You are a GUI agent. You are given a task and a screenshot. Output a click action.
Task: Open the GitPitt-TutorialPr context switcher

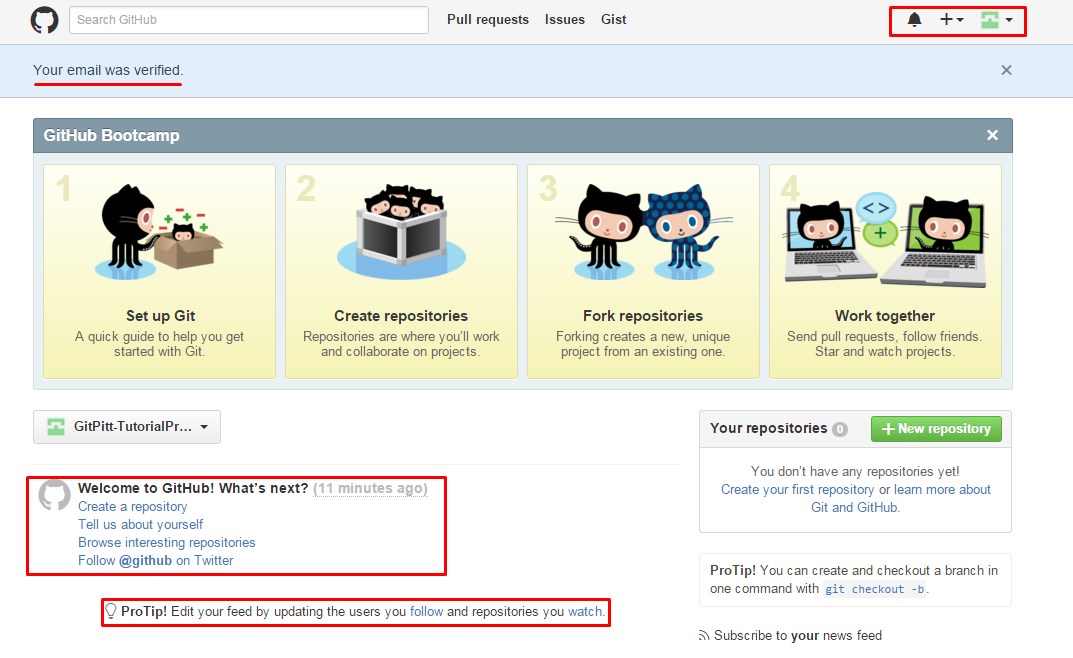[126, 426]
